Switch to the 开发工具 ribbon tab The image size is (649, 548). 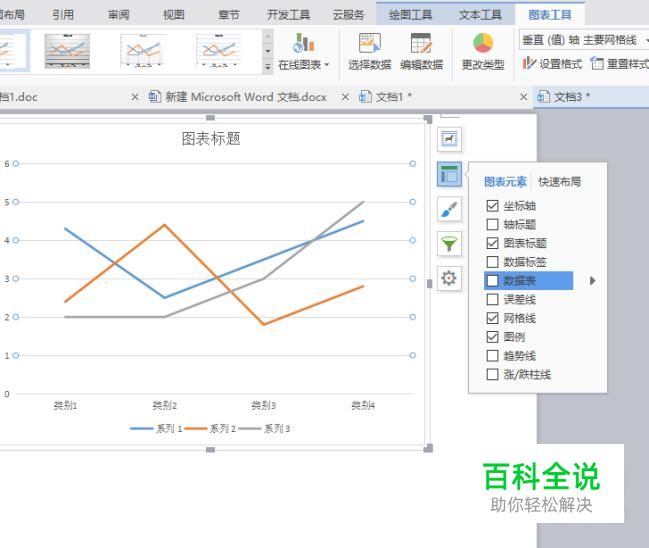[288, 15]
